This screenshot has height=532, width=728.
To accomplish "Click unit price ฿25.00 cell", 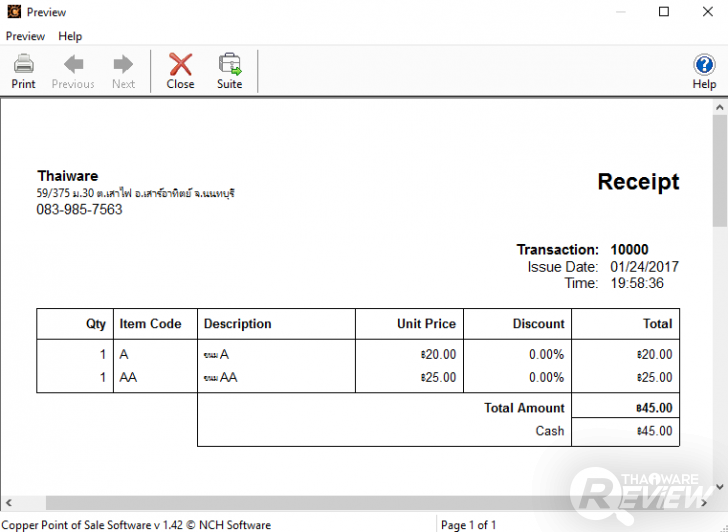I will click(x=438, y=377).
